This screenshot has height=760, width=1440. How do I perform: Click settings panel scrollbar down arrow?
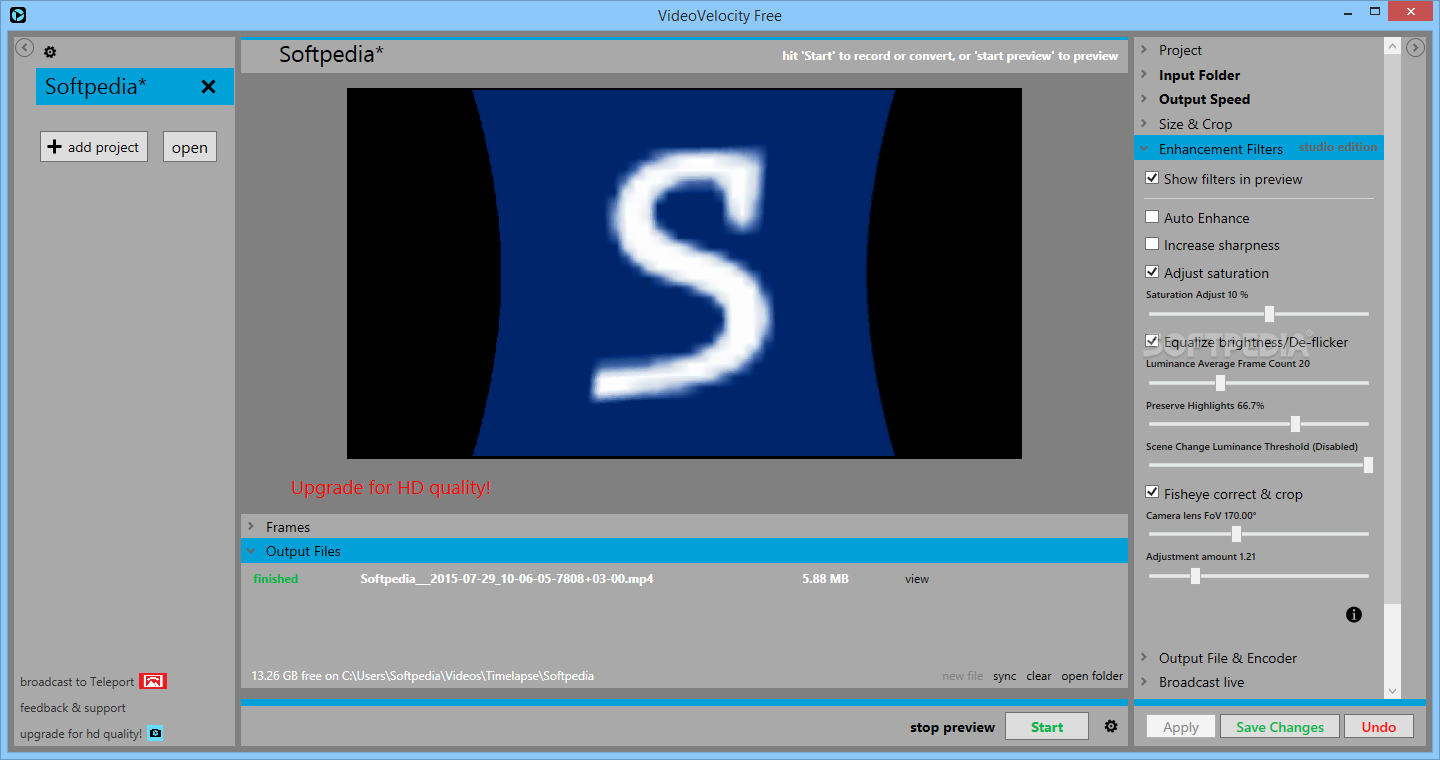pyautogui.click(x=1392, y=691)
